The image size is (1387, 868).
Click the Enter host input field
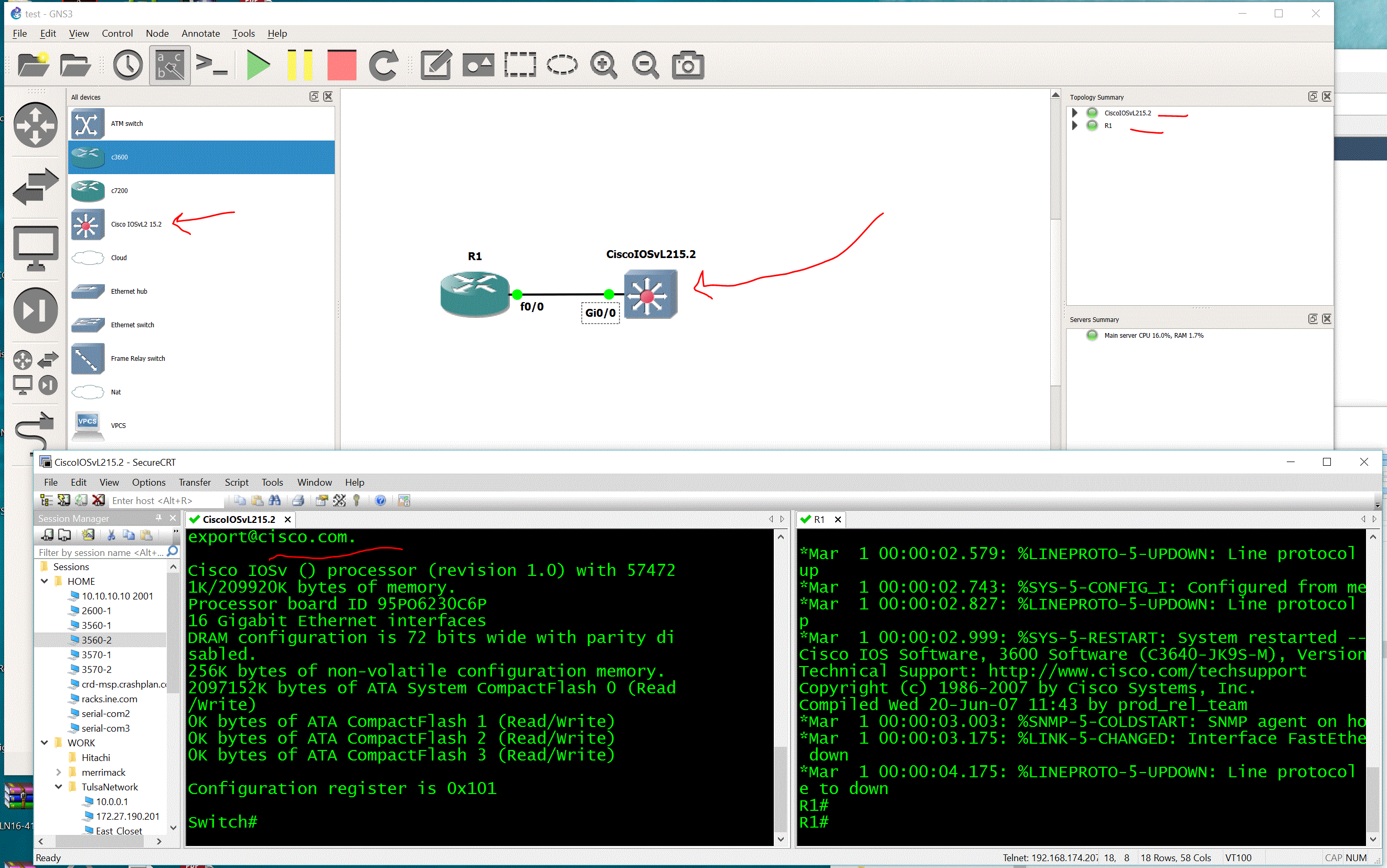[165, 500]
